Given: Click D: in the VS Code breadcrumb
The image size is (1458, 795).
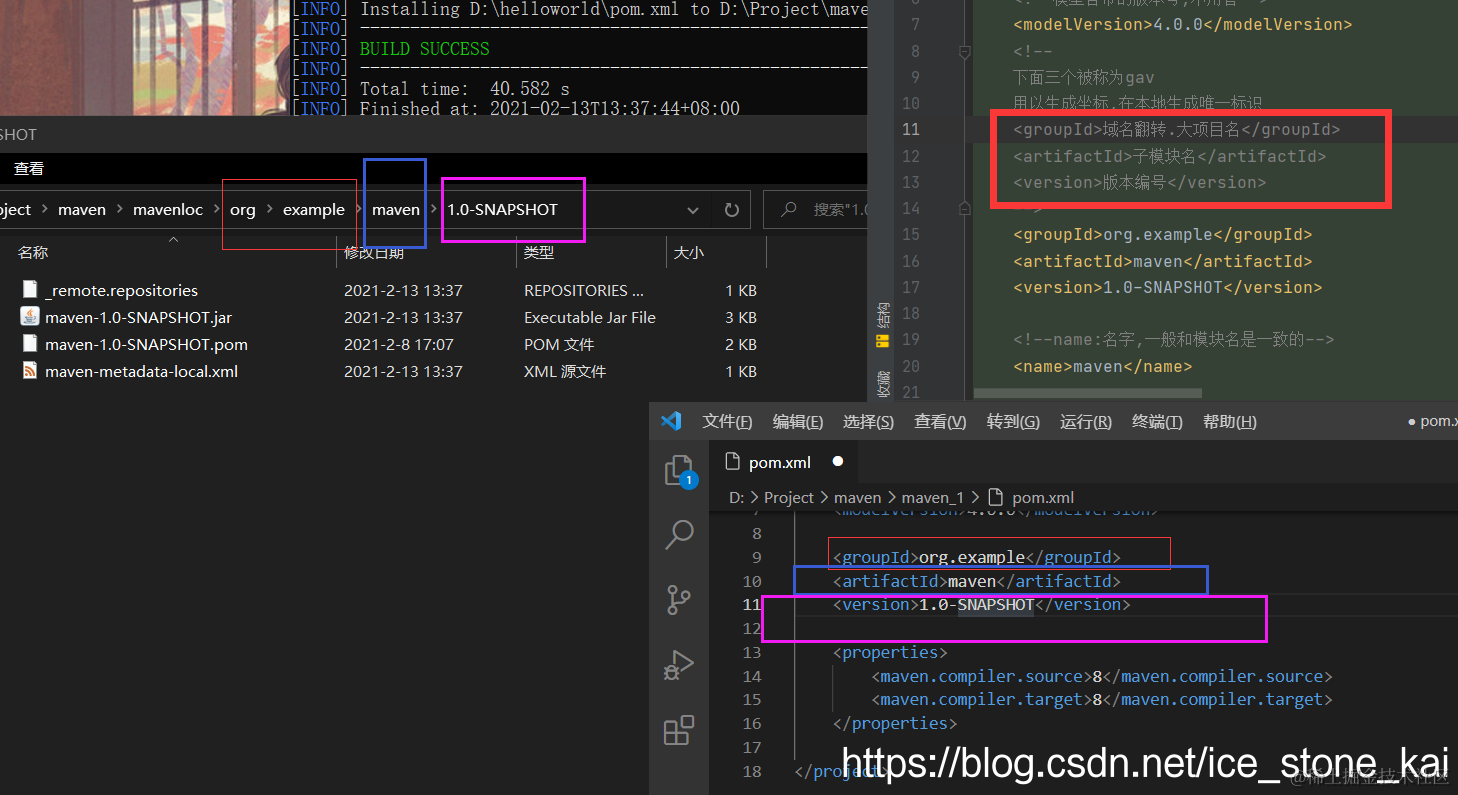Looking at the screenshot, I should coord(737,497).
